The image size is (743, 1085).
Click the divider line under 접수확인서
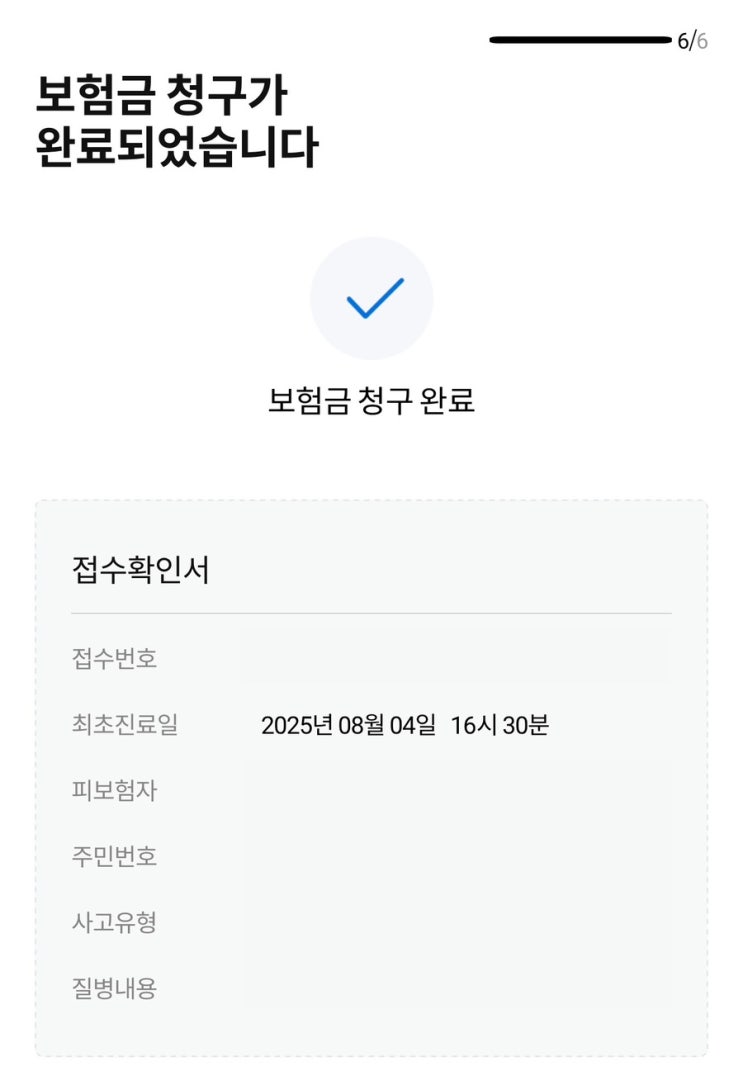pos(372,613)
